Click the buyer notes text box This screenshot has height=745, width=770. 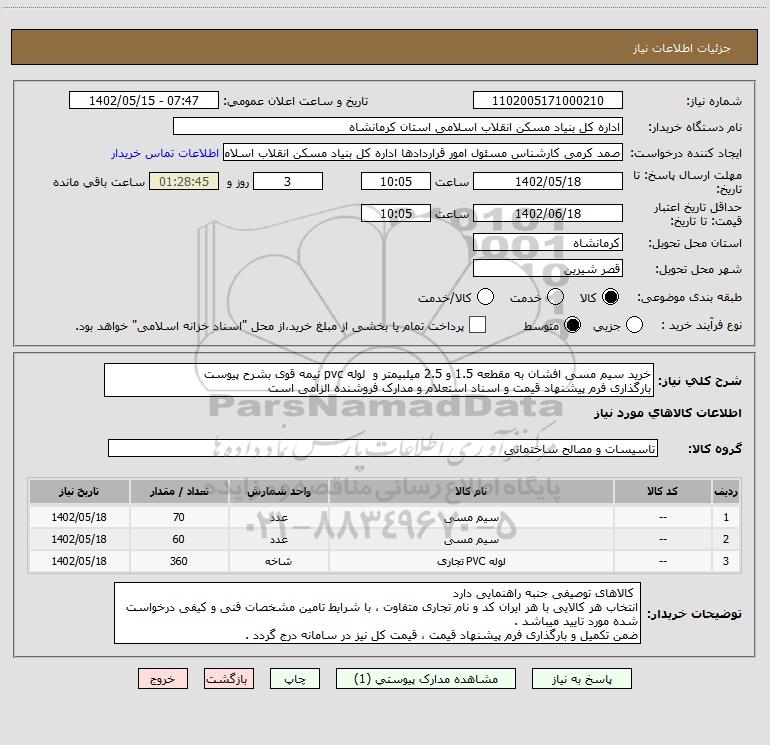click(x=378, y=613)
